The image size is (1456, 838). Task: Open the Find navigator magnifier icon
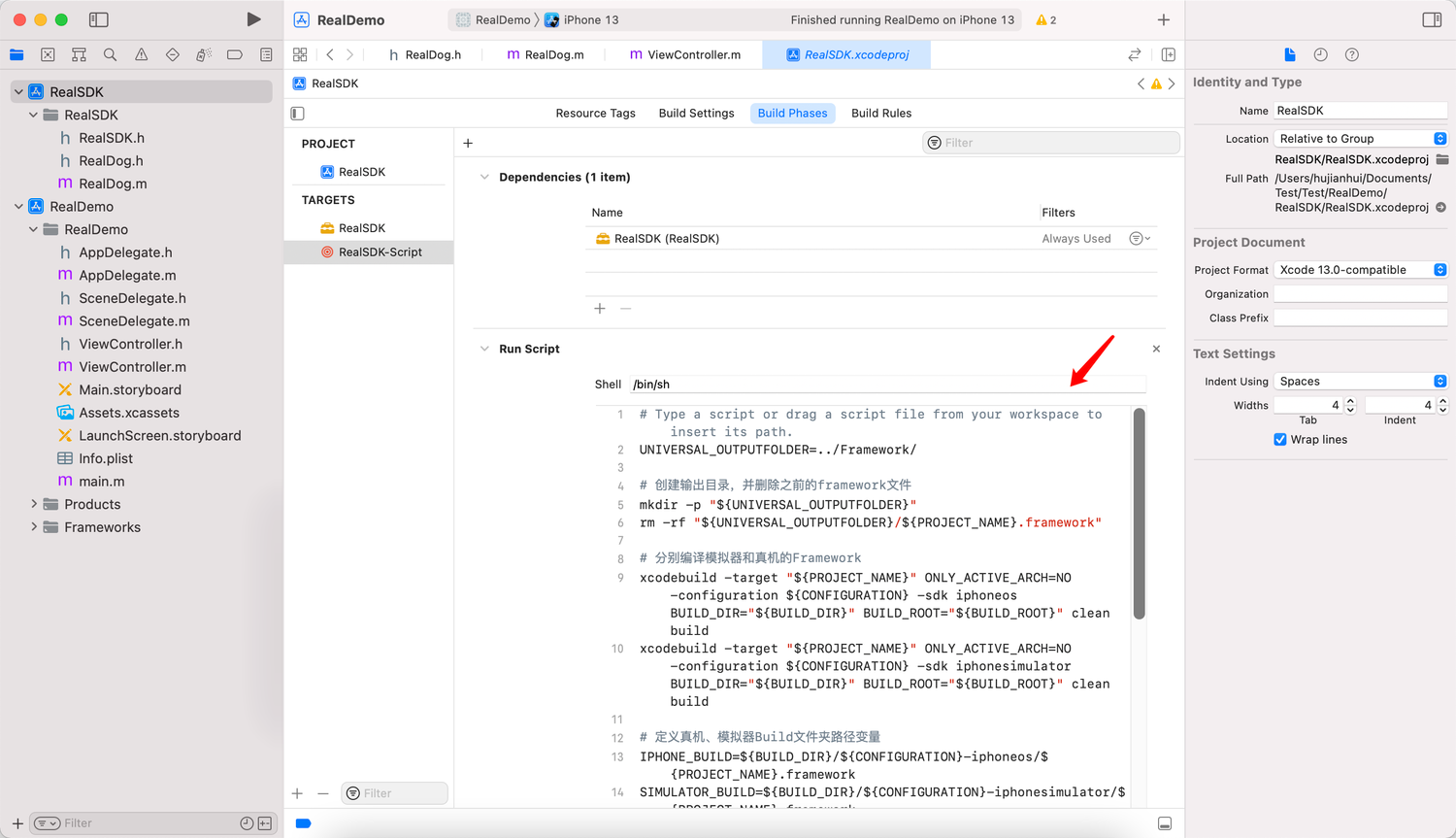coord(110,55)
